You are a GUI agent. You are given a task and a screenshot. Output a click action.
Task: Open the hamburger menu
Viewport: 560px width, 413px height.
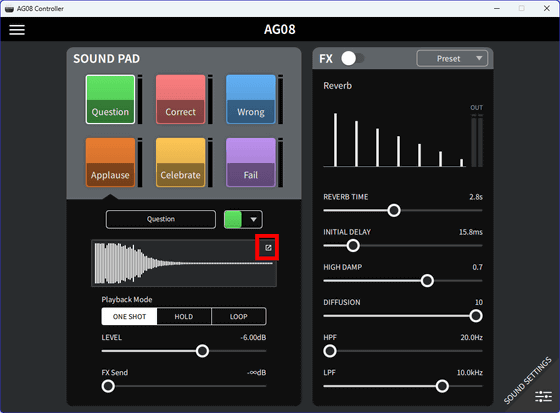click(x=17, y=30)
